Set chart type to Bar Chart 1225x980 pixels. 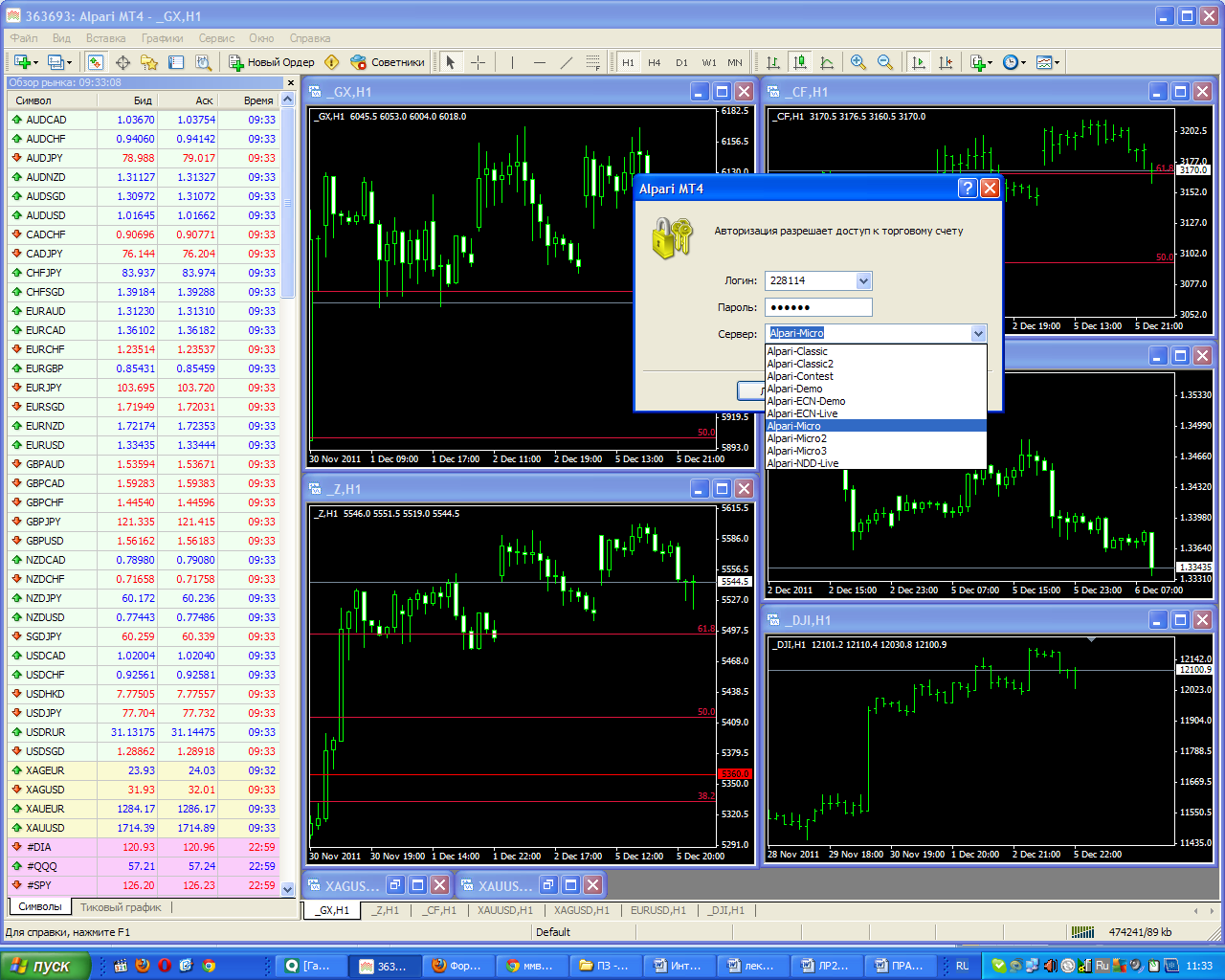773,62
